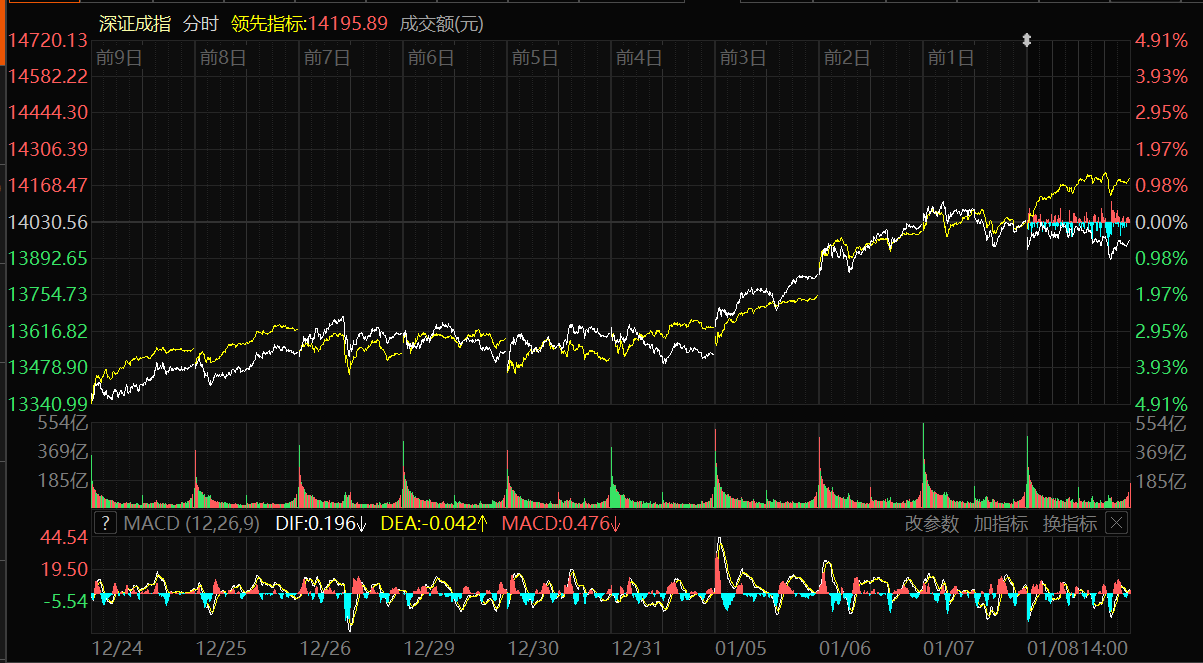Click 加指标 to add an indicator
This screenshot has height=663, width=1203.
(x=1000, y=523)
